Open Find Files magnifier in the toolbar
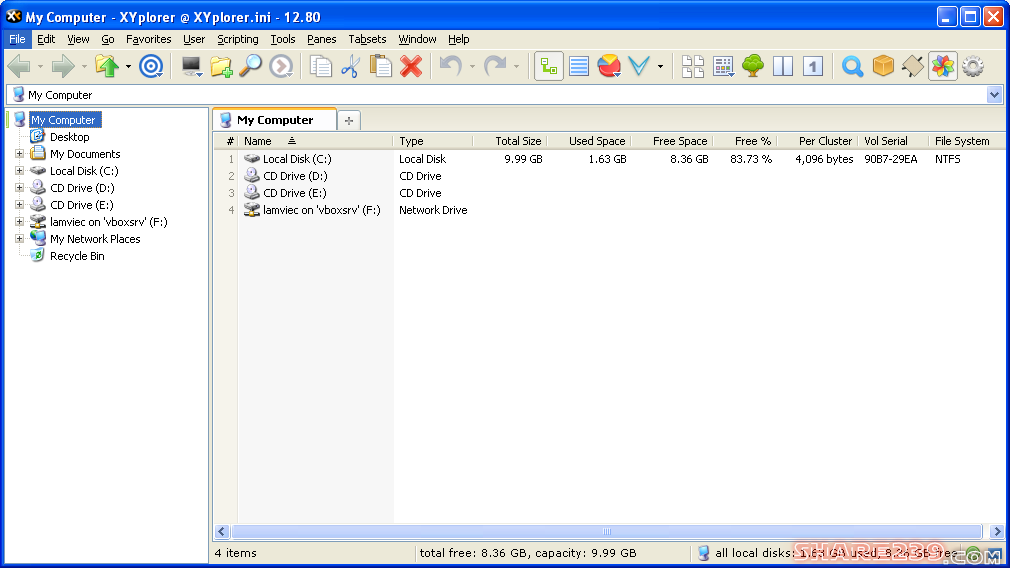 coord(251,66)
